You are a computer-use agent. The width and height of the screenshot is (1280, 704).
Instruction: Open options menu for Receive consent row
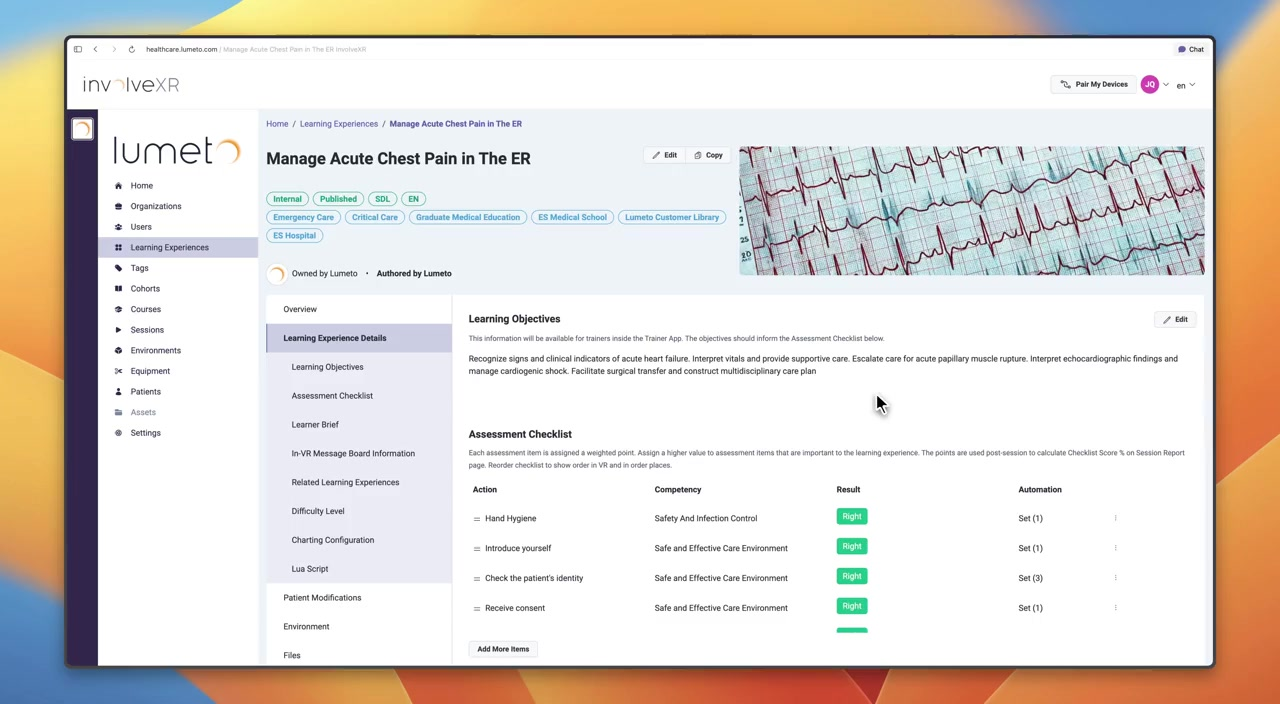click(x=1115, y=608)
